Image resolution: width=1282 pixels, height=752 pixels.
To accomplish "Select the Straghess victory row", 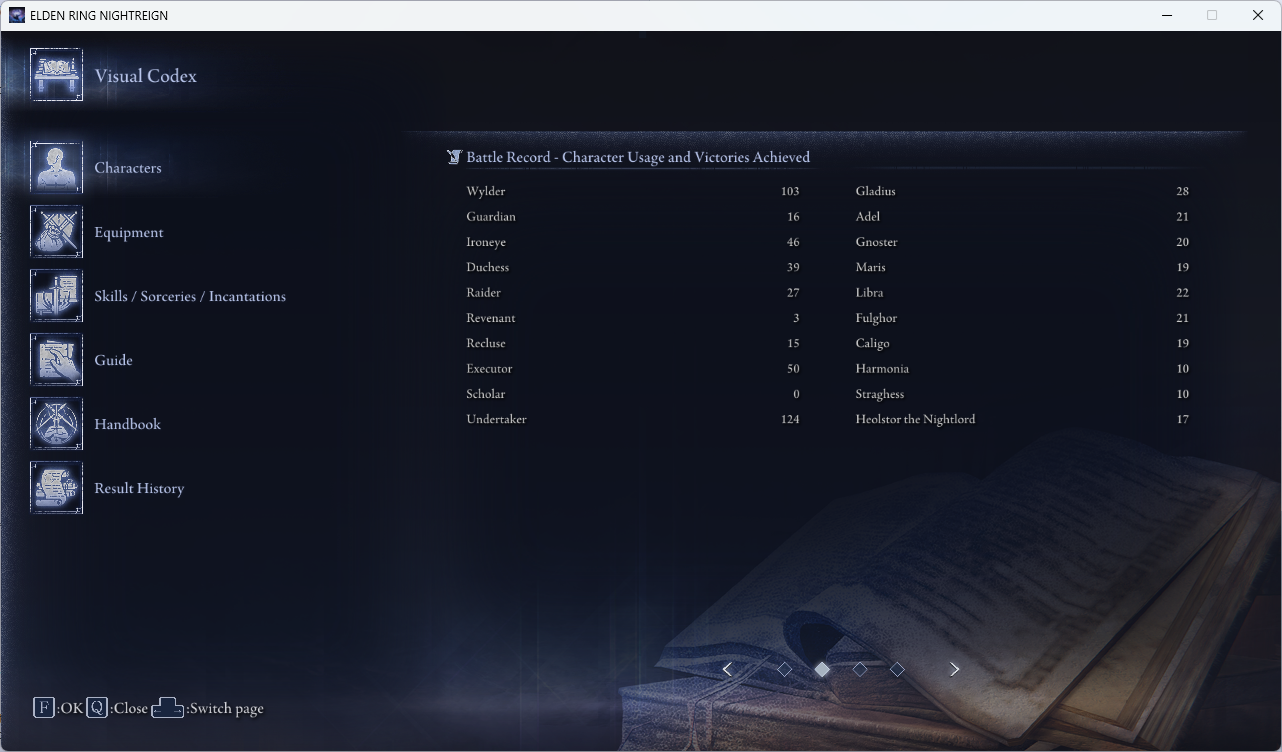I will 1022,394.
